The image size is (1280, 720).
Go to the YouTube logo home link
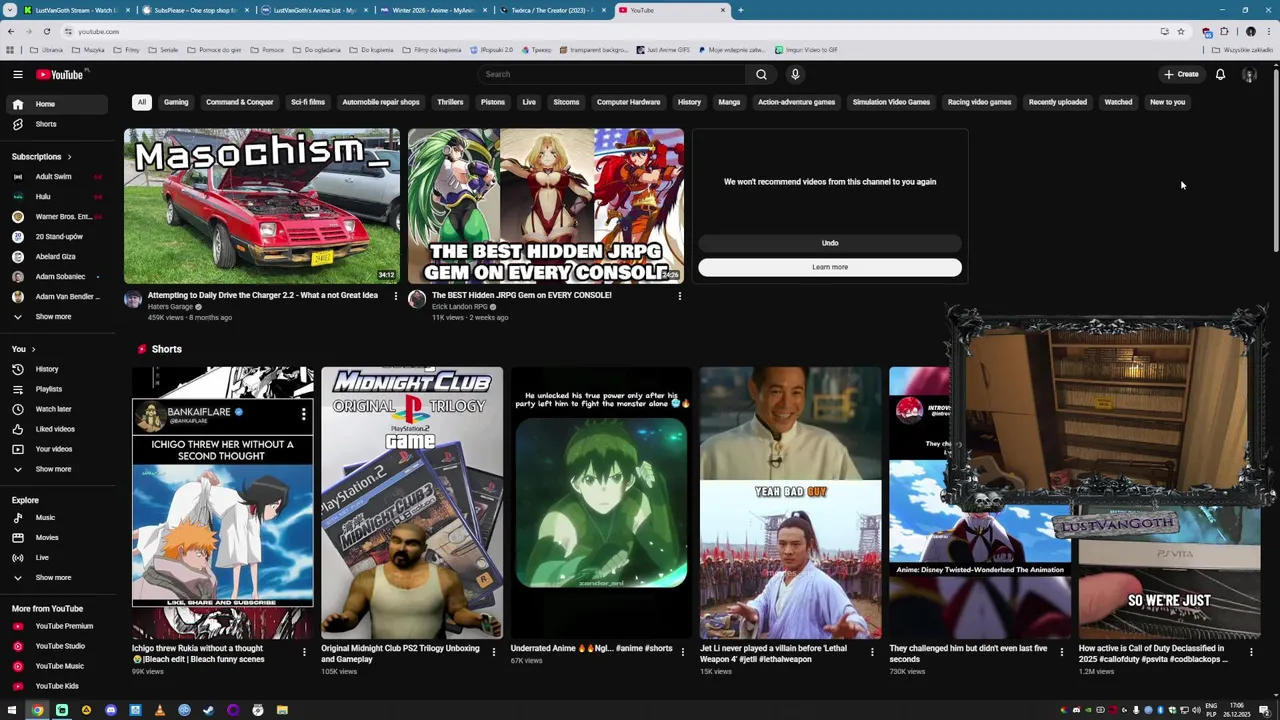pyautogui.click(x=60, y=74)
